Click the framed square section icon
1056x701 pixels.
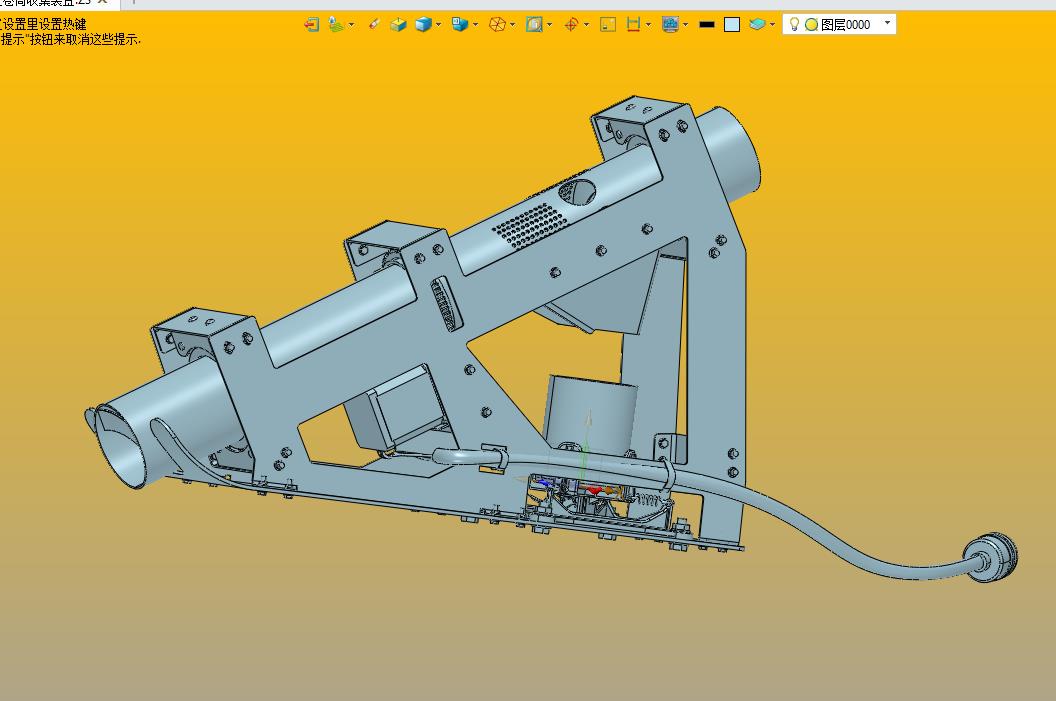coord(534,25)
